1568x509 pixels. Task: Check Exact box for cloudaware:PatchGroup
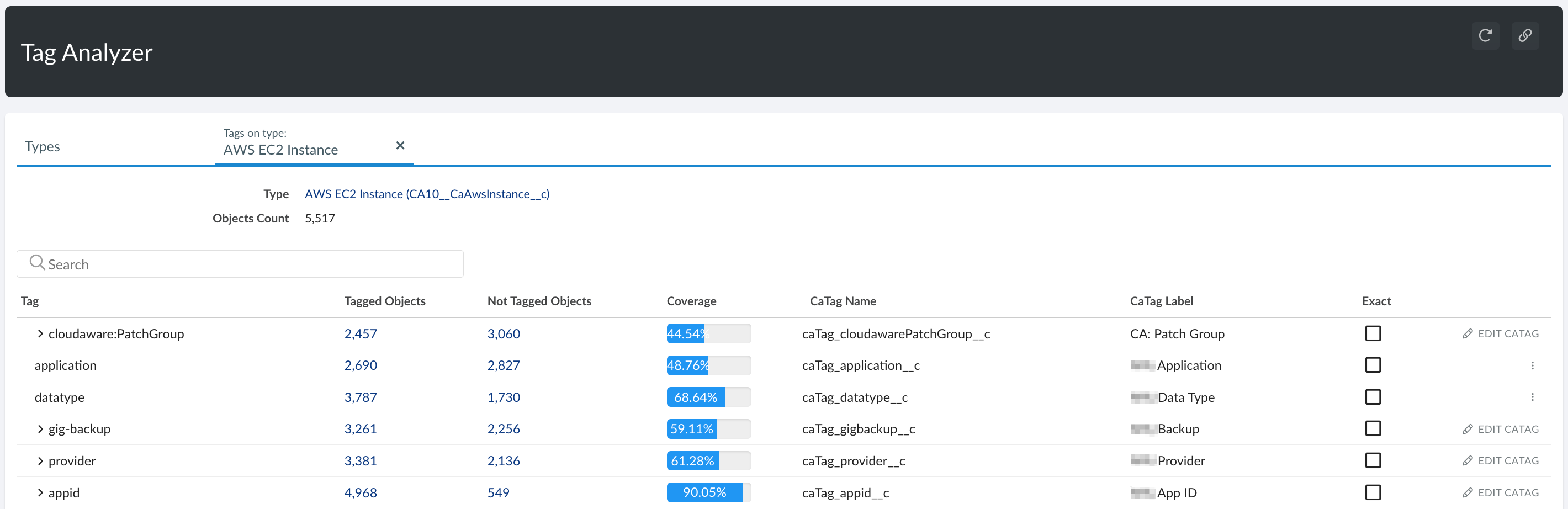(1373, 333)
